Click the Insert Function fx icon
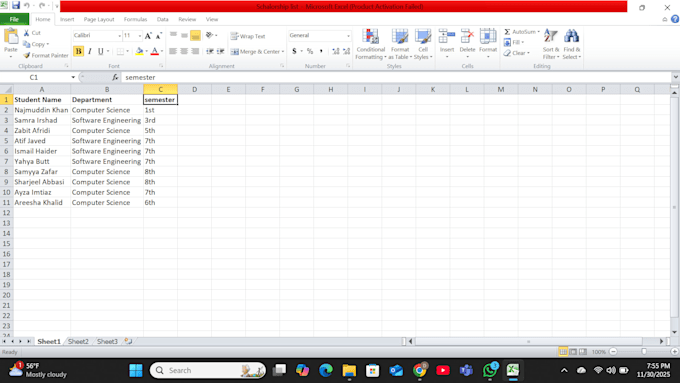Screen dimensions: 680x383 click(115, 77)
